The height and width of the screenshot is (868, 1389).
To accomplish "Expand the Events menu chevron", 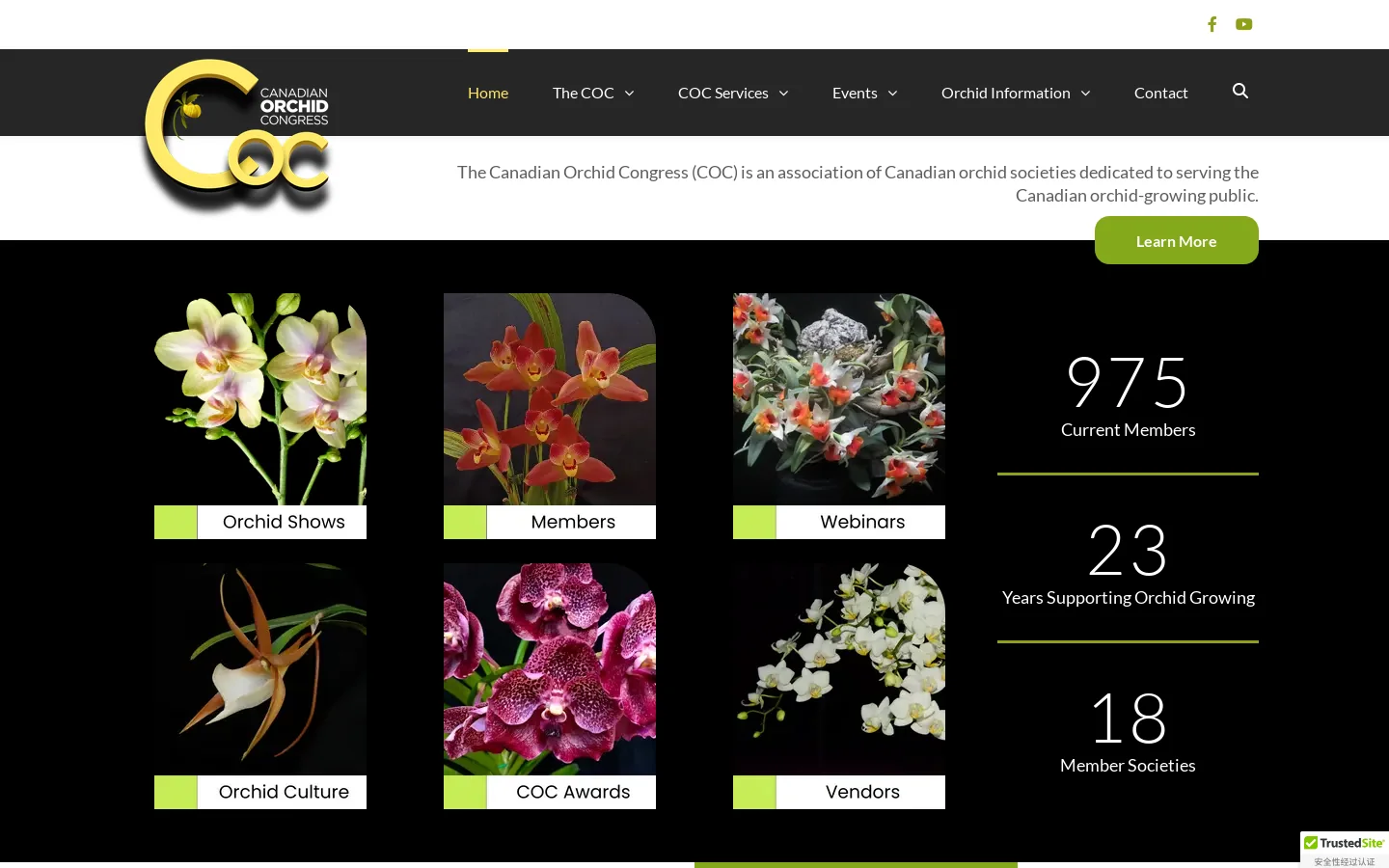I will click(892, 94).
